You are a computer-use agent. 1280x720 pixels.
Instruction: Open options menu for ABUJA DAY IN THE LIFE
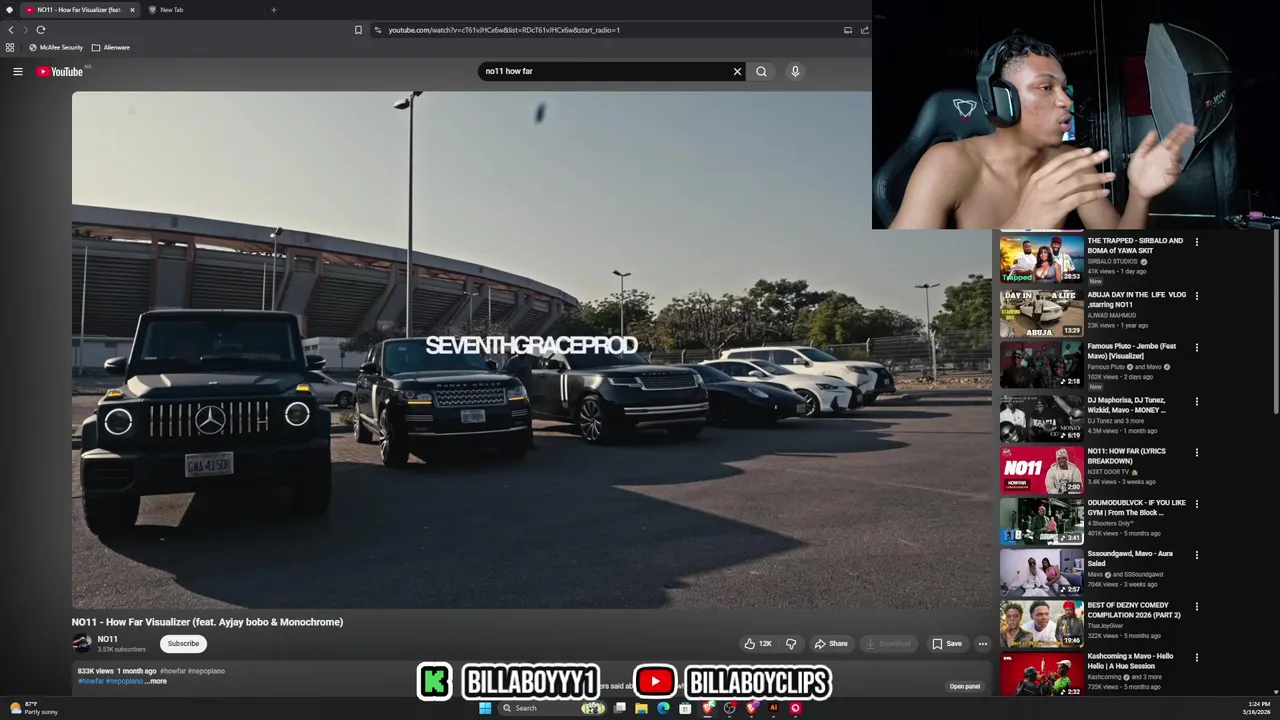[x=1196, y=296]
